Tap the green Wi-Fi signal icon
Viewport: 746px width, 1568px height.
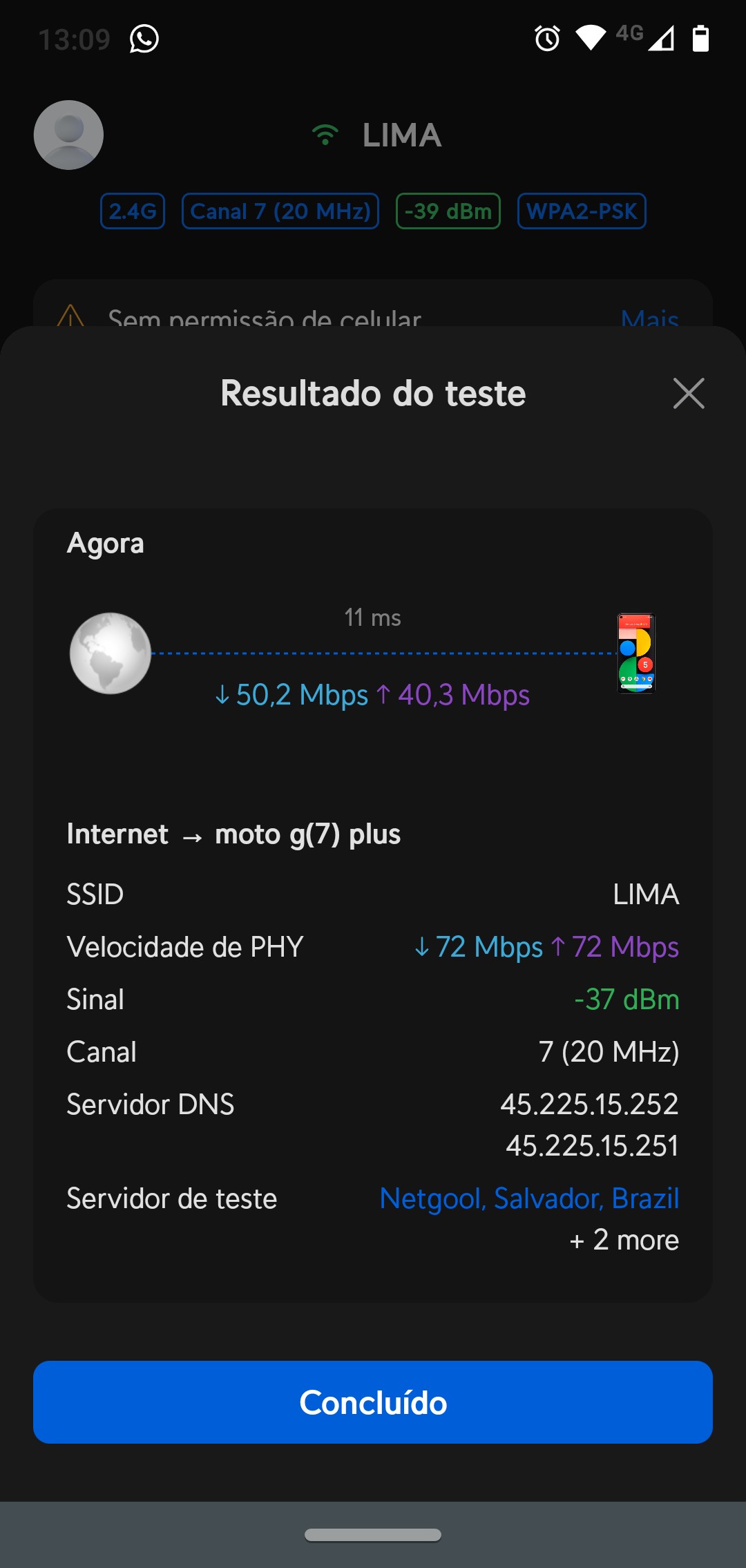325,135
